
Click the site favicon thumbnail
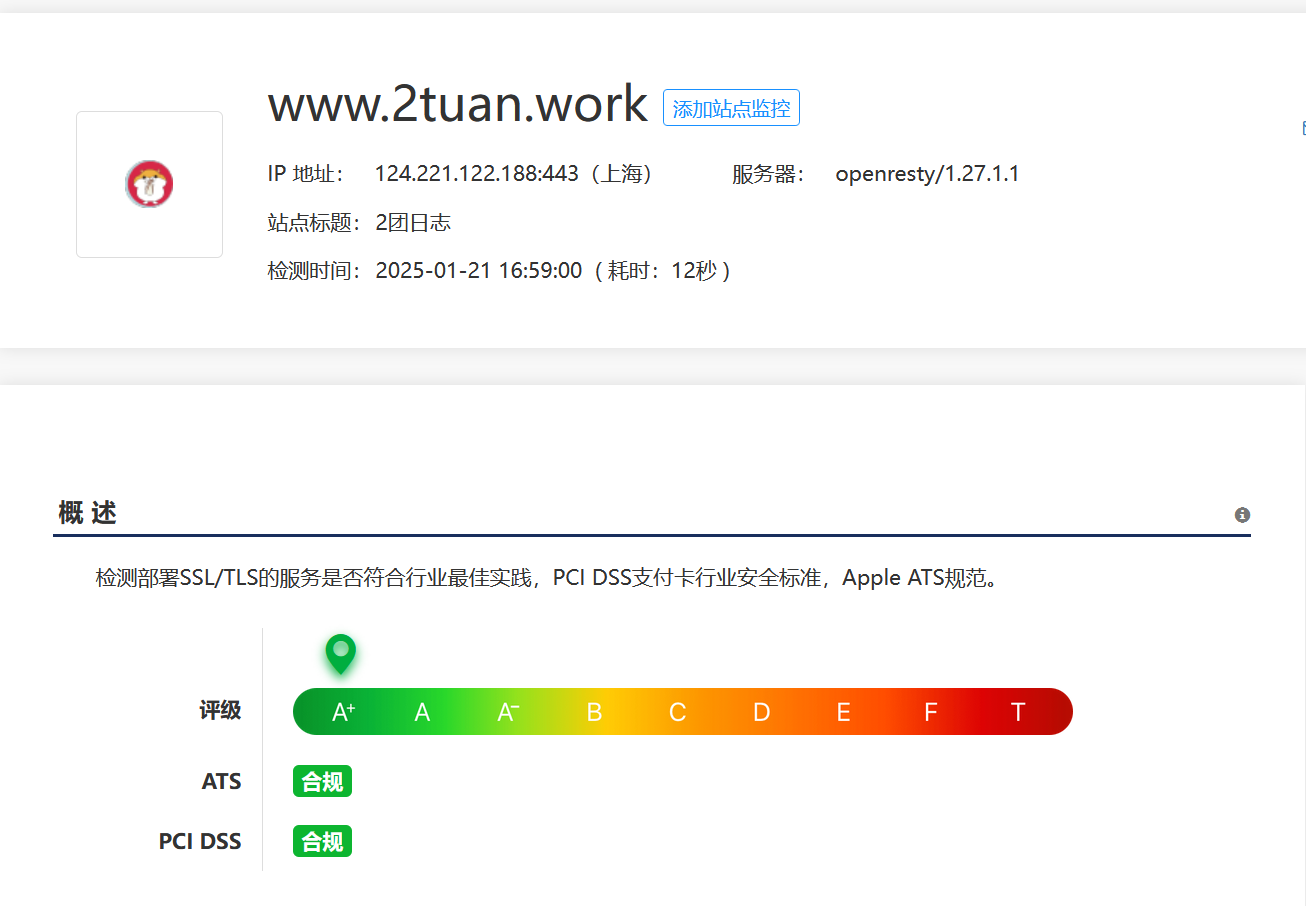click(149, 184)
